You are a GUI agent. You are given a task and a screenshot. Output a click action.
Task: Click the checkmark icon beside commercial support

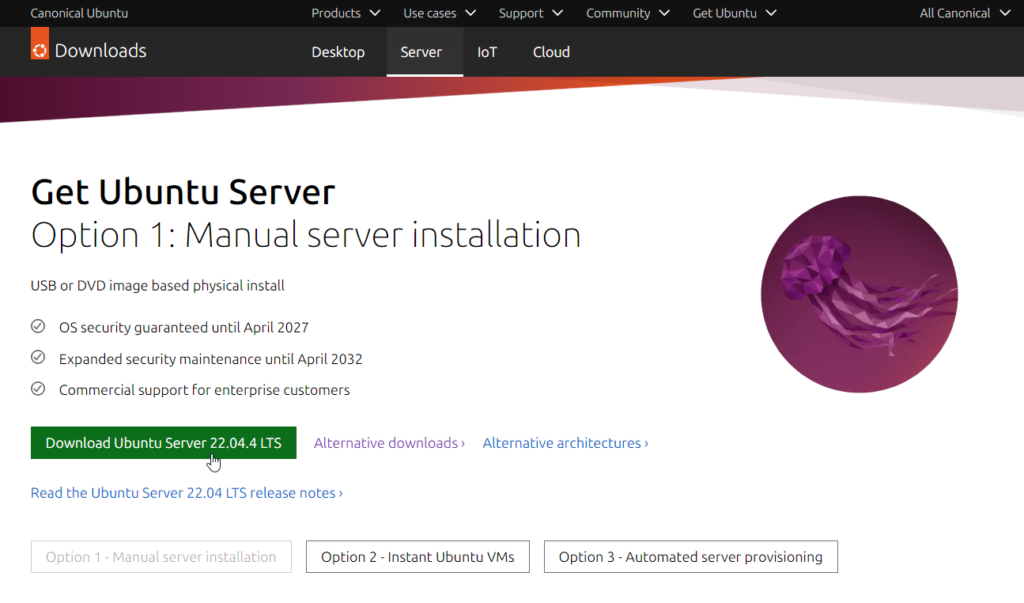point(38,390)
